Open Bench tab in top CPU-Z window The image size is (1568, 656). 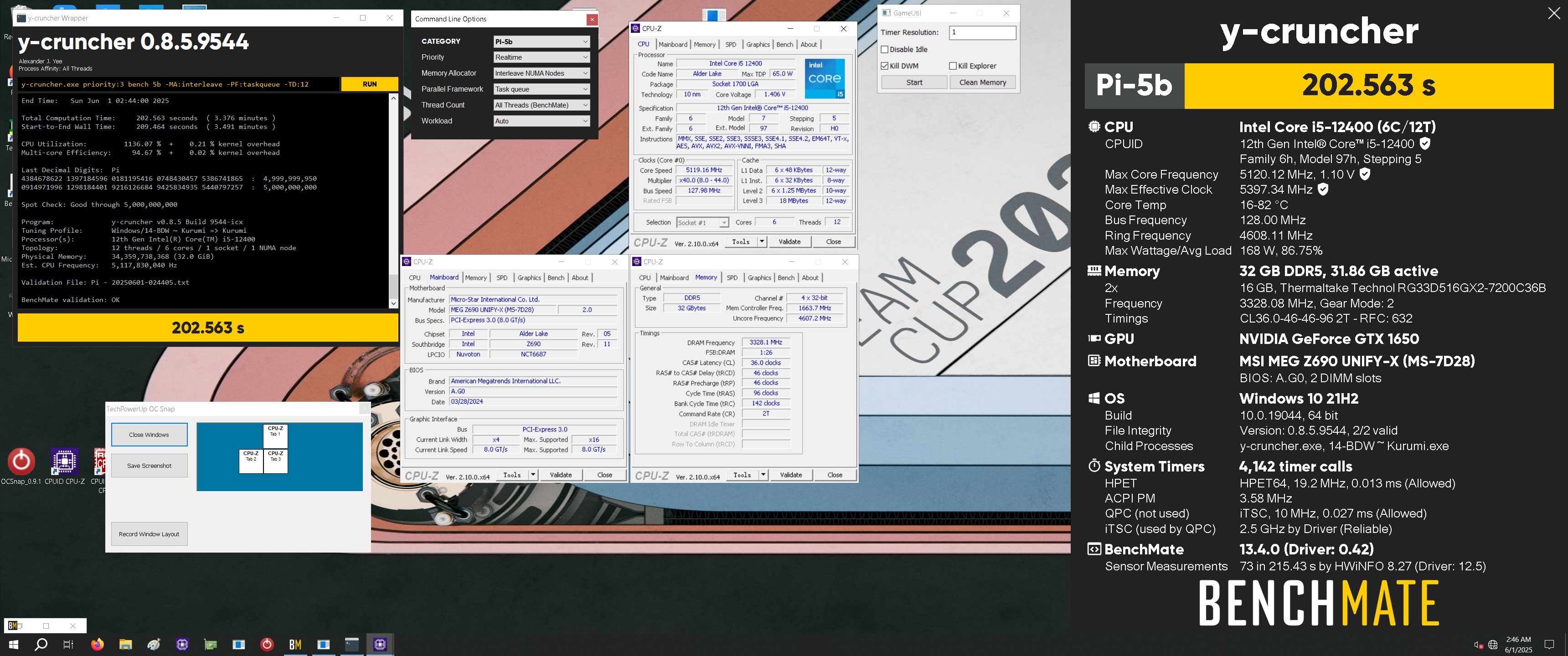click(x=784, y=45)
